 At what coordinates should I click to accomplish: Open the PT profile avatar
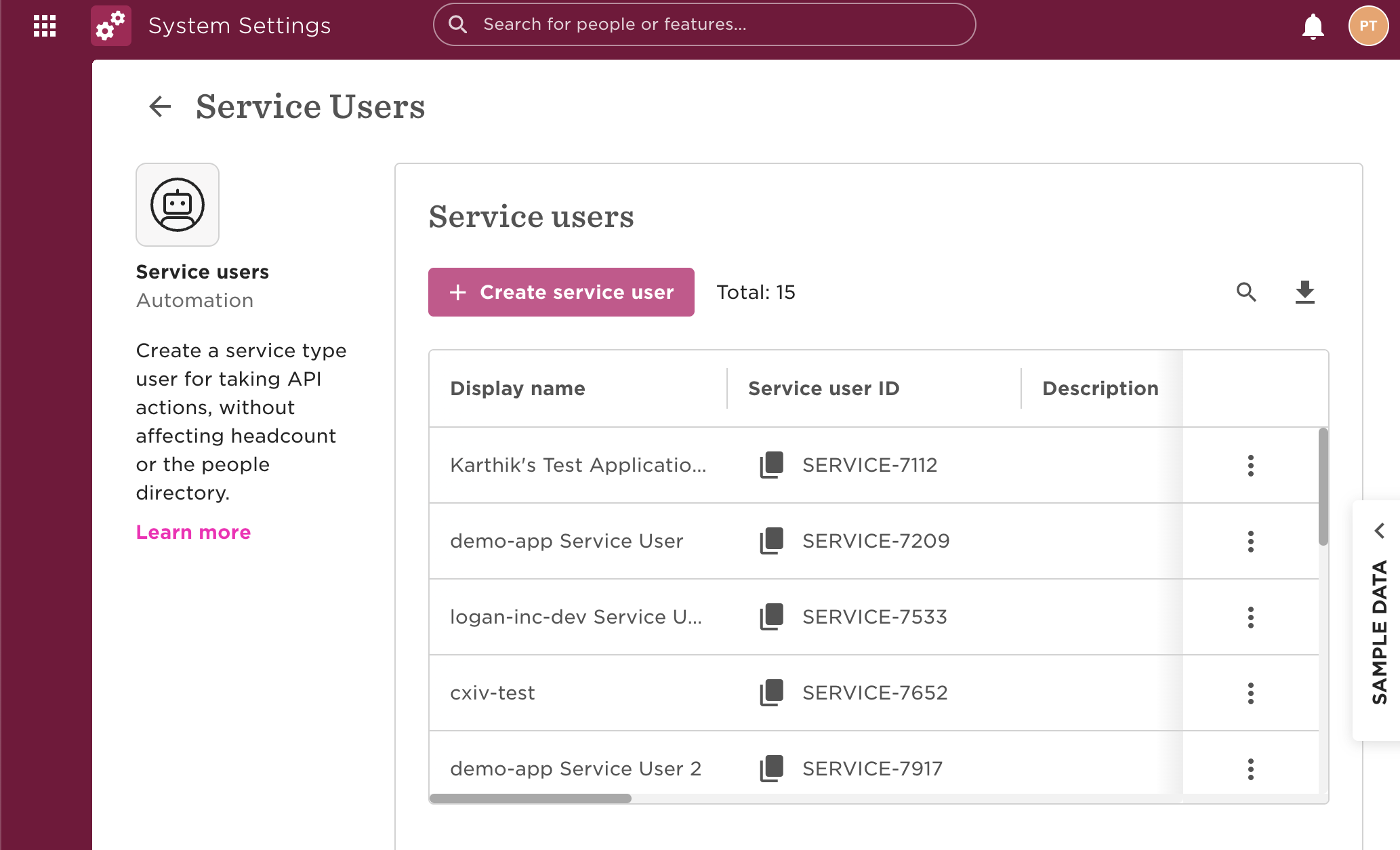(1367, 26)
